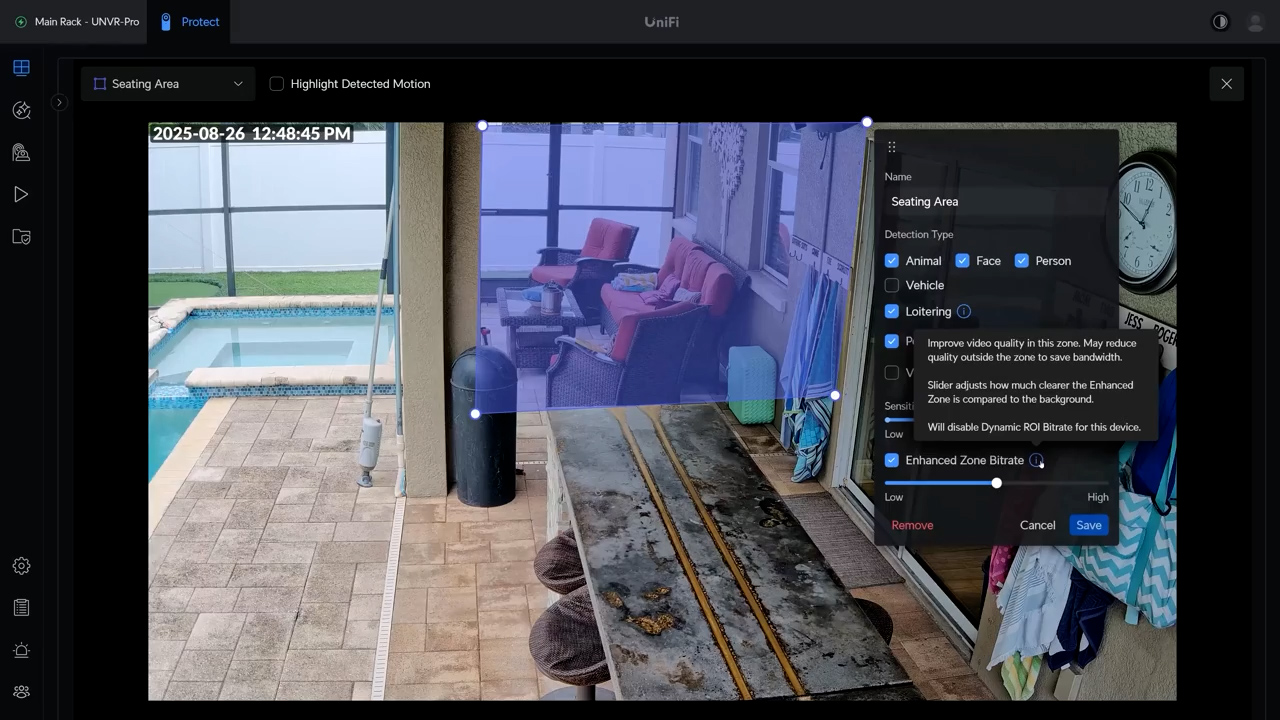1280x720 pixels.
Task: Save the zone settings
Action: pos(1088,525)
